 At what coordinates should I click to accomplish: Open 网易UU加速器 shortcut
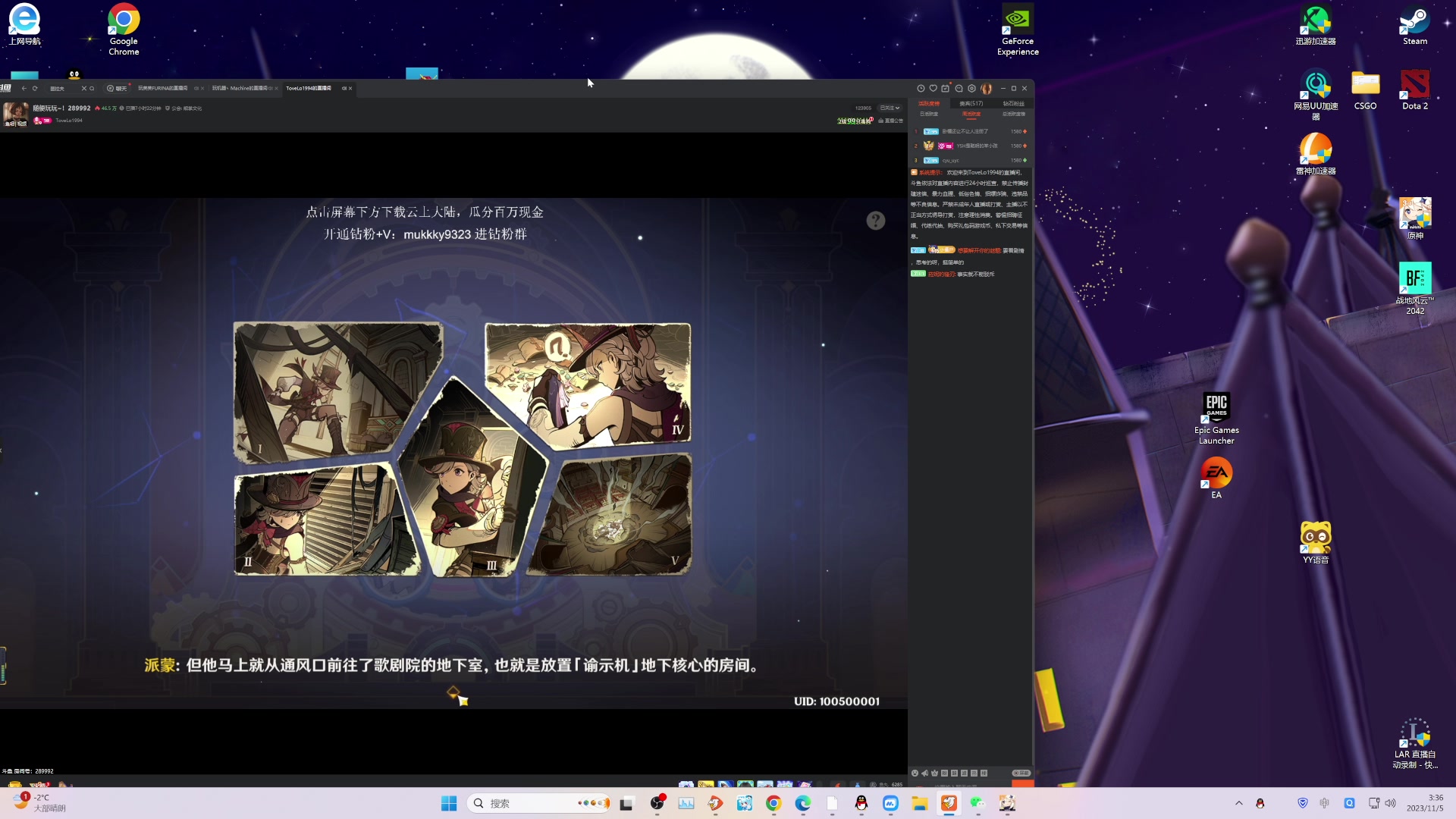pos(1316,95)
